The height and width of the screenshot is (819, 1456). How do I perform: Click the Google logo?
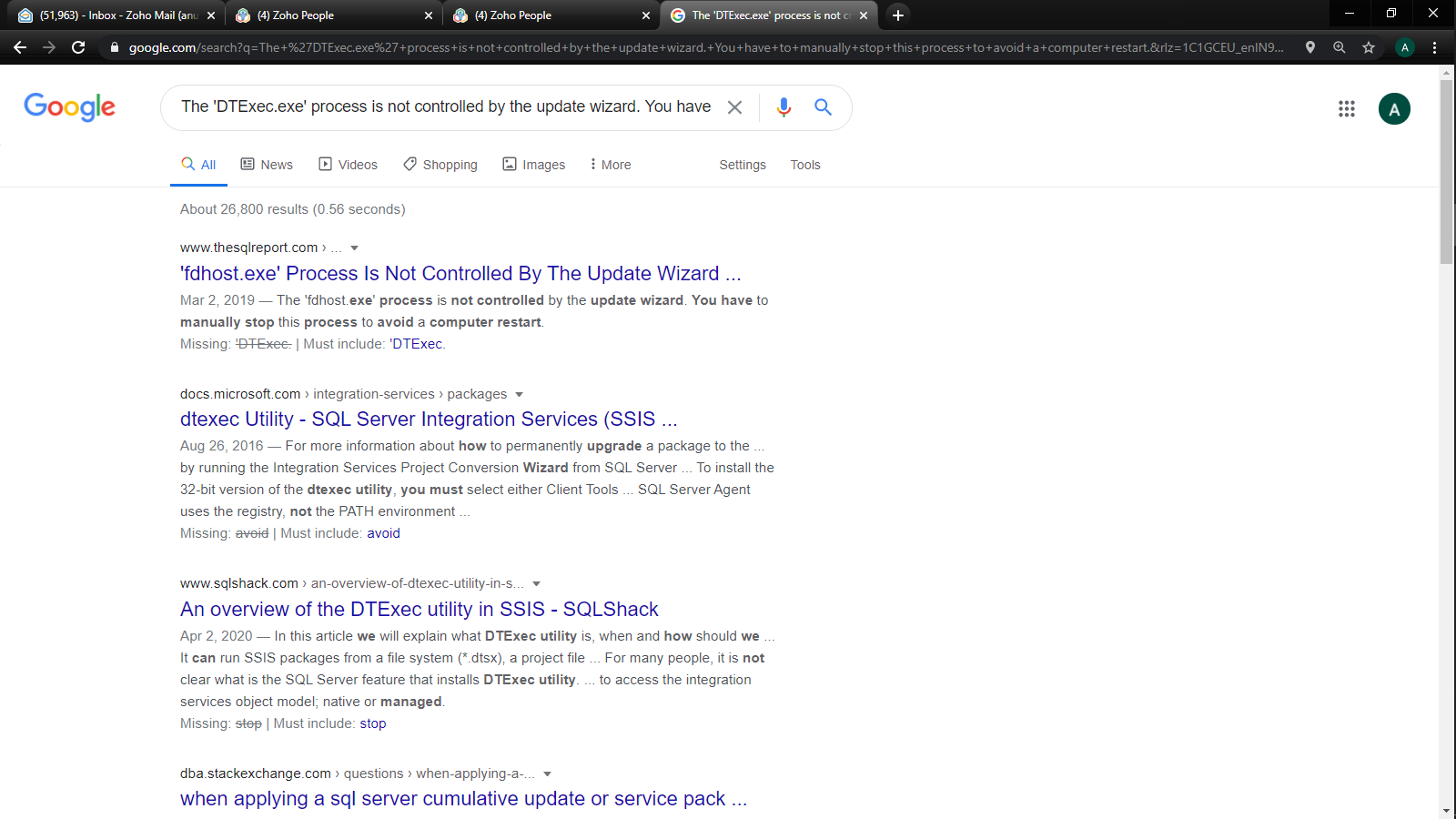(x=69, y=107)
